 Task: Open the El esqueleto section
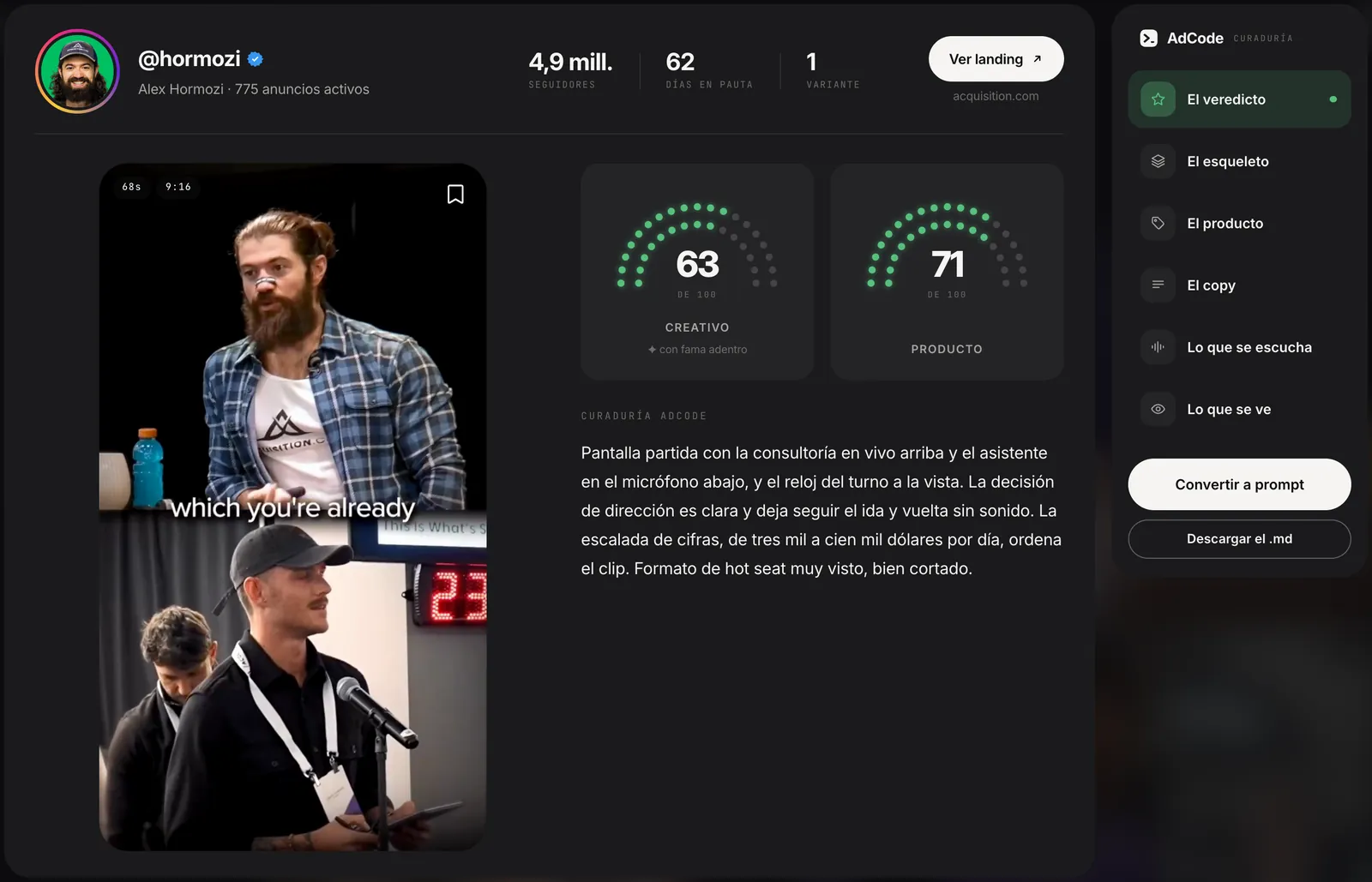point(1239,161)
